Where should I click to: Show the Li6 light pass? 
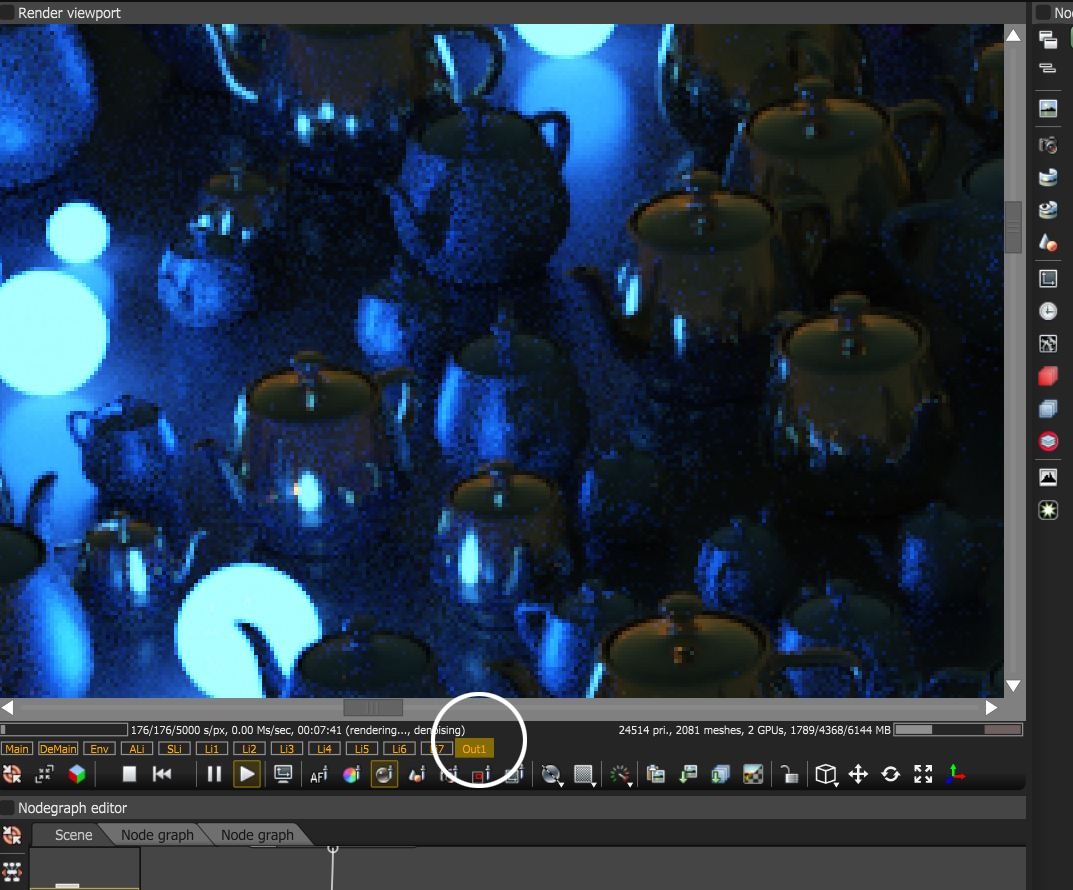click(399, 749)
